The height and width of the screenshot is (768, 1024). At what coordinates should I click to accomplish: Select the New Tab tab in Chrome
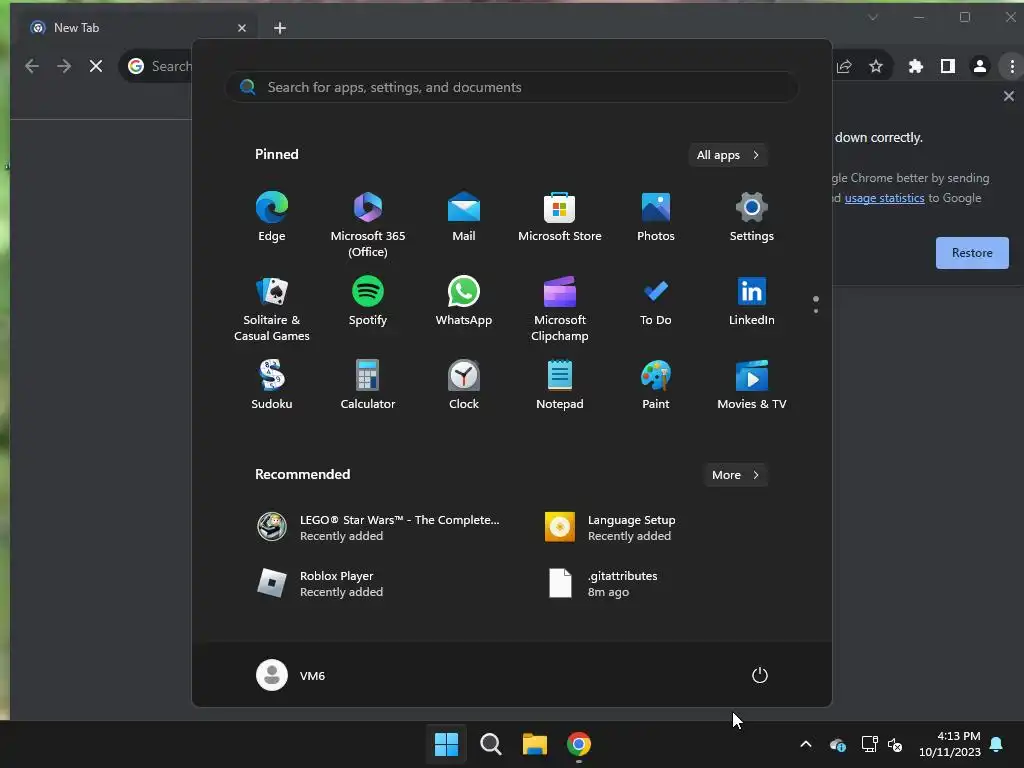[x=134, y=27]
